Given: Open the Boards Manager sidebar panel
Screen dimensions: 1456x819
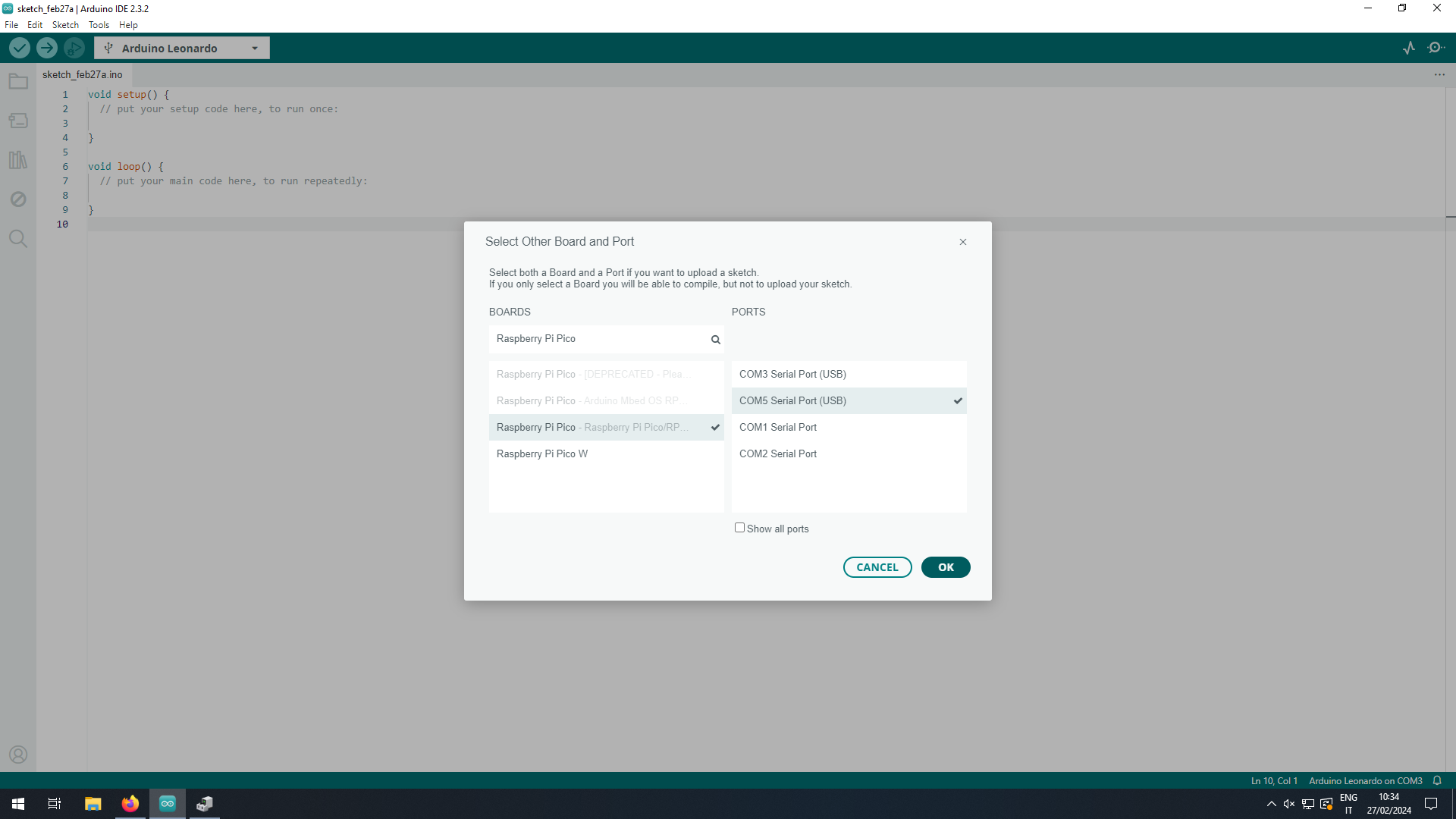Looking at the screenshot, I should [x=18, y=121].
